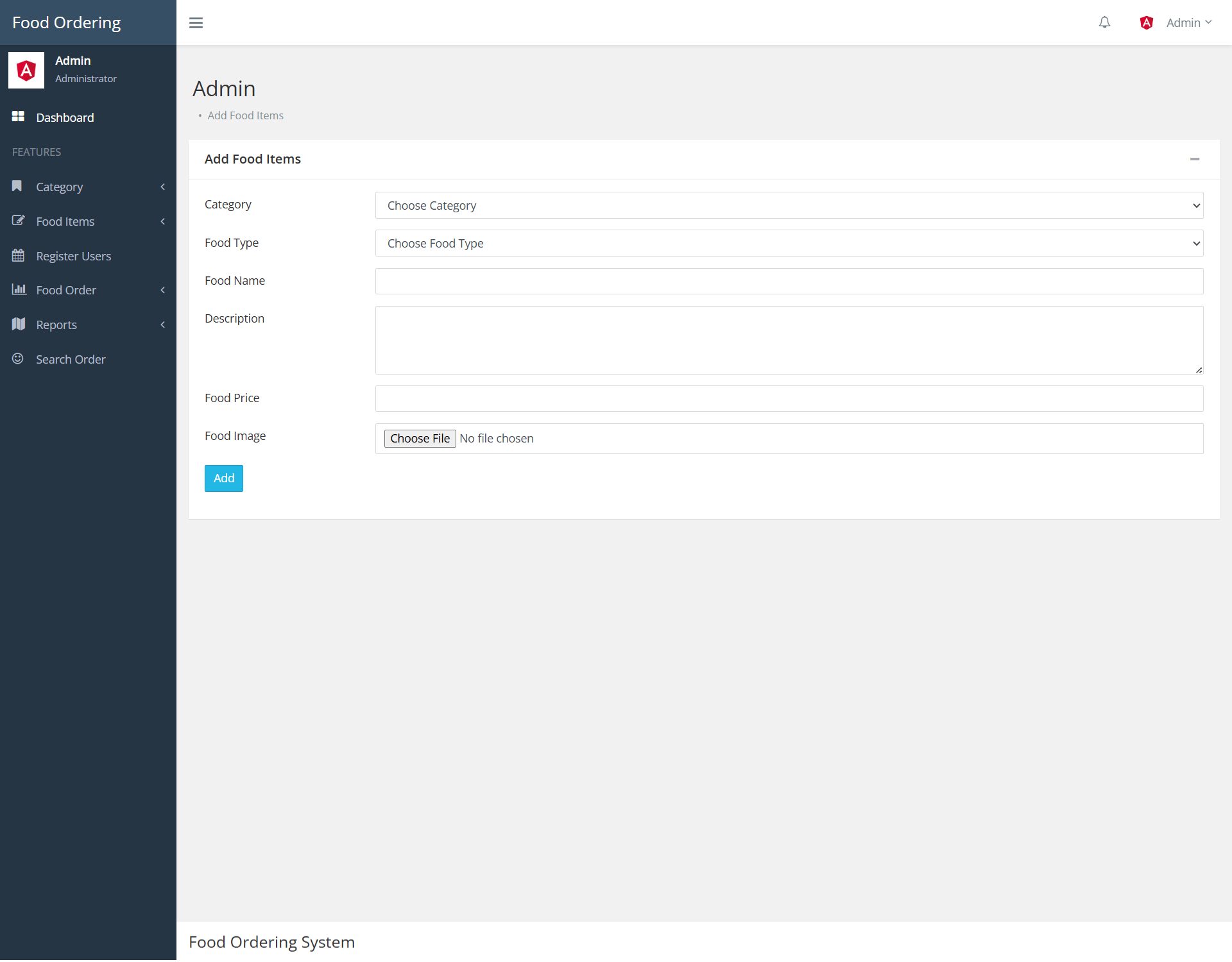
Task: Expand the Food Items submenu arrow
Action: [x=163, y=221]
